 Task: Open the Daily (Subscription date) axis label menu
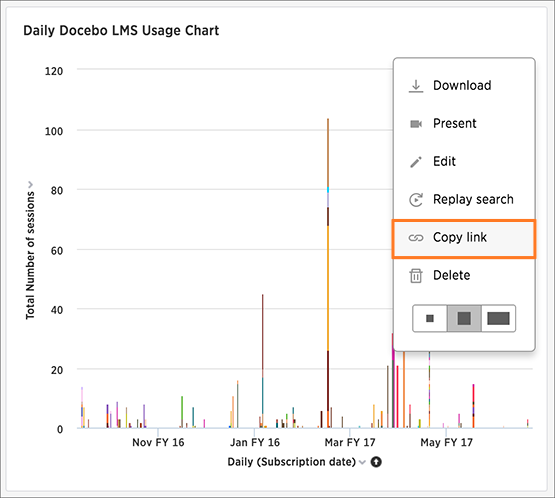(x=291, y=462)
